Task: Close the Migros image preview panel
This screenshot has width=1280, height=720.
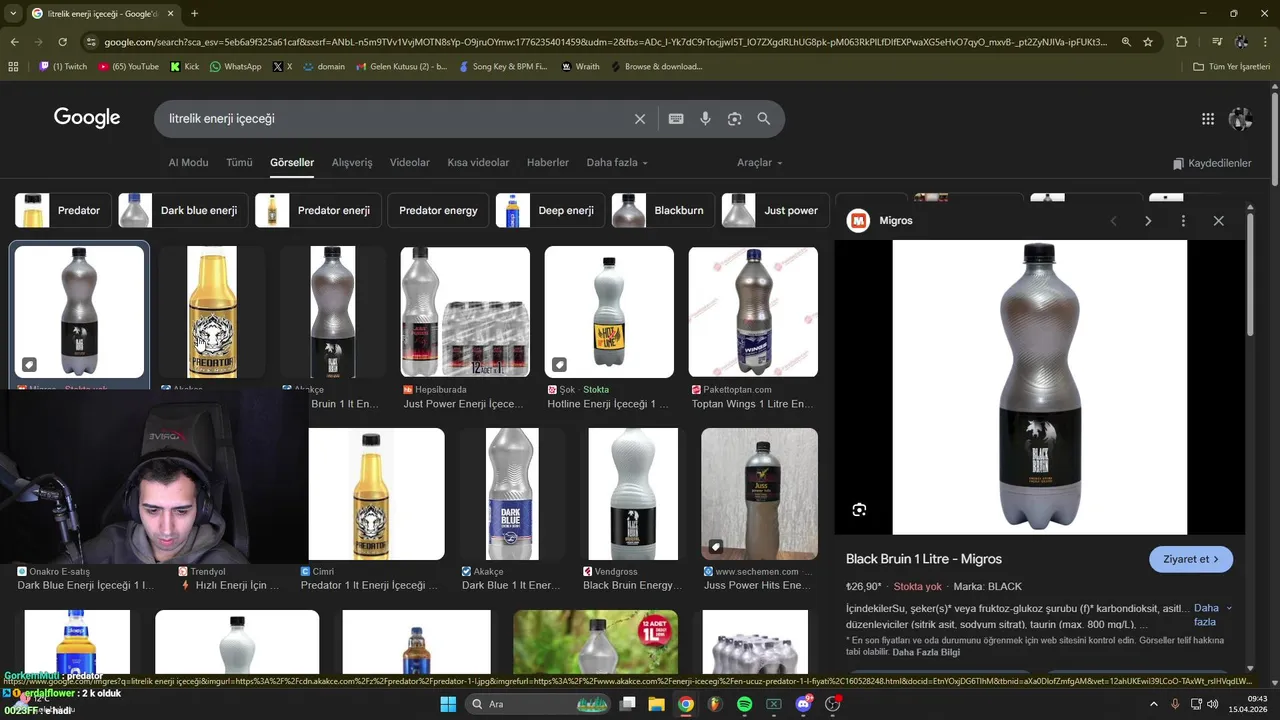Action: tap(1218, 221)
